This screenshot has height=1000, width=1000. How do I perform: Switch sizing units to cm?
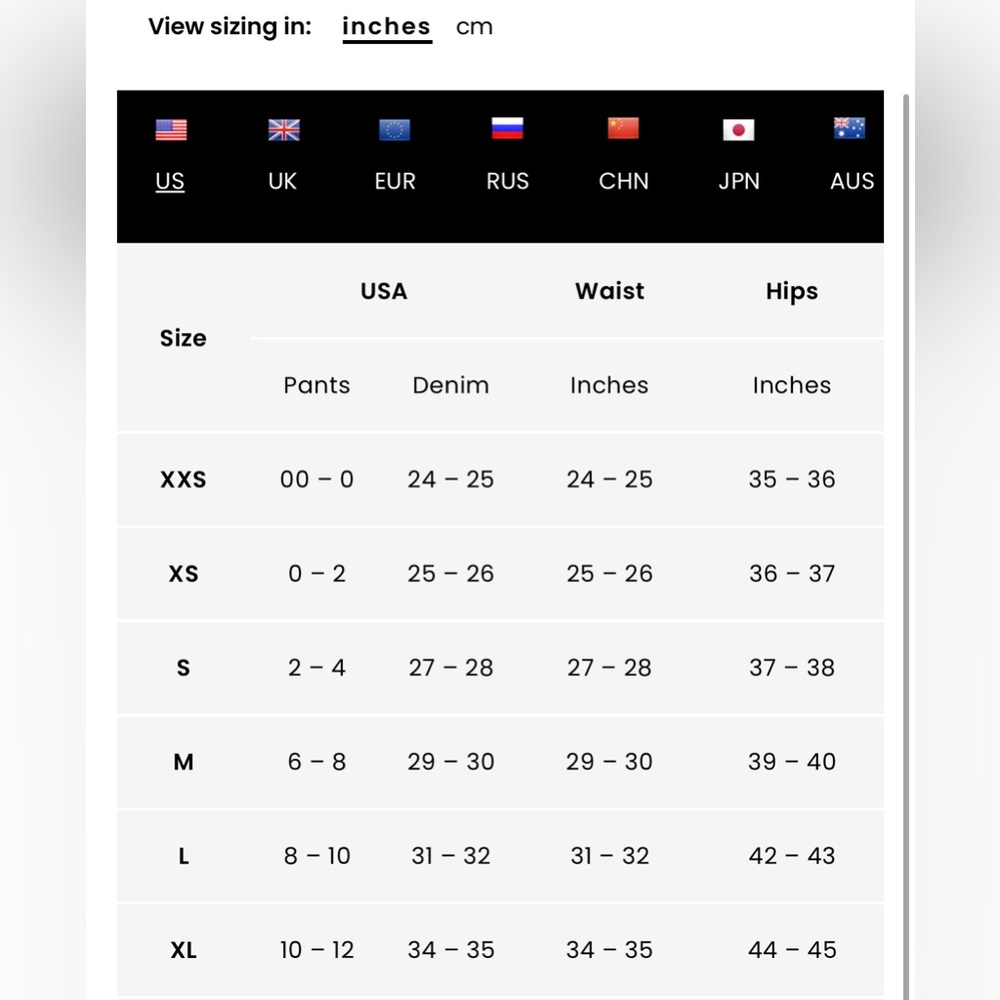474,27
